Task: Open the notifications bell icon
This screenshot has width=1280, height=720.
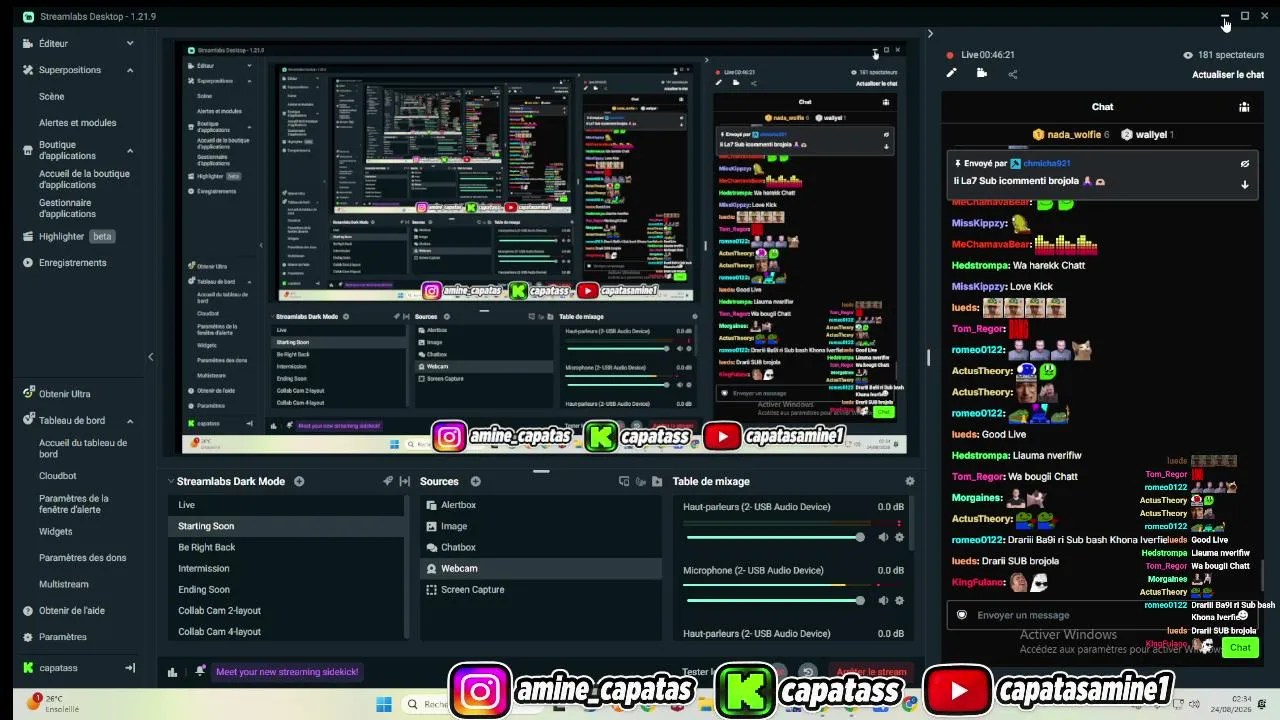Action: [x=200, y=671]
